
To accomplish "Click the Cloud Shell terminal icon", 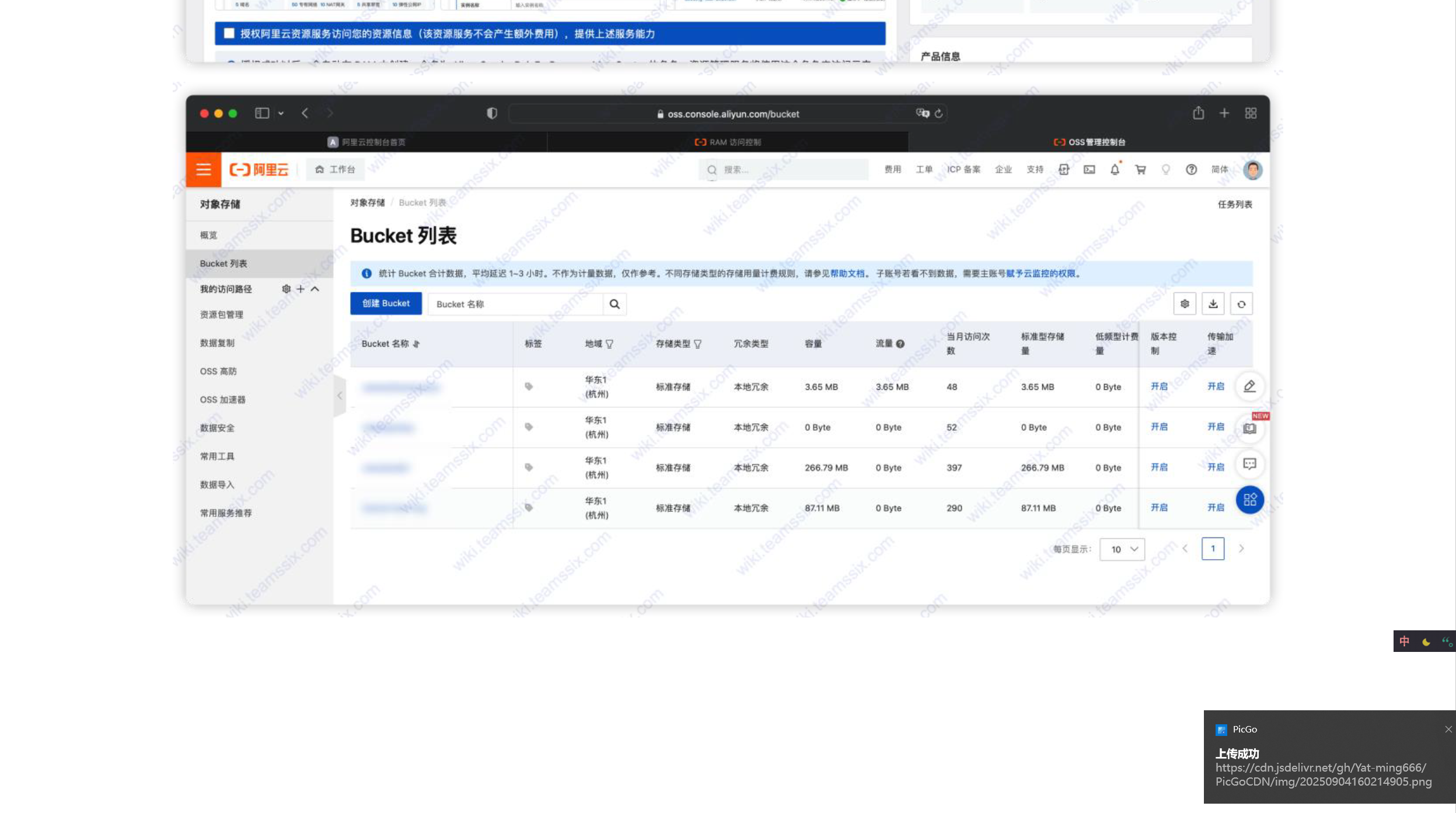I will 1089,170.
